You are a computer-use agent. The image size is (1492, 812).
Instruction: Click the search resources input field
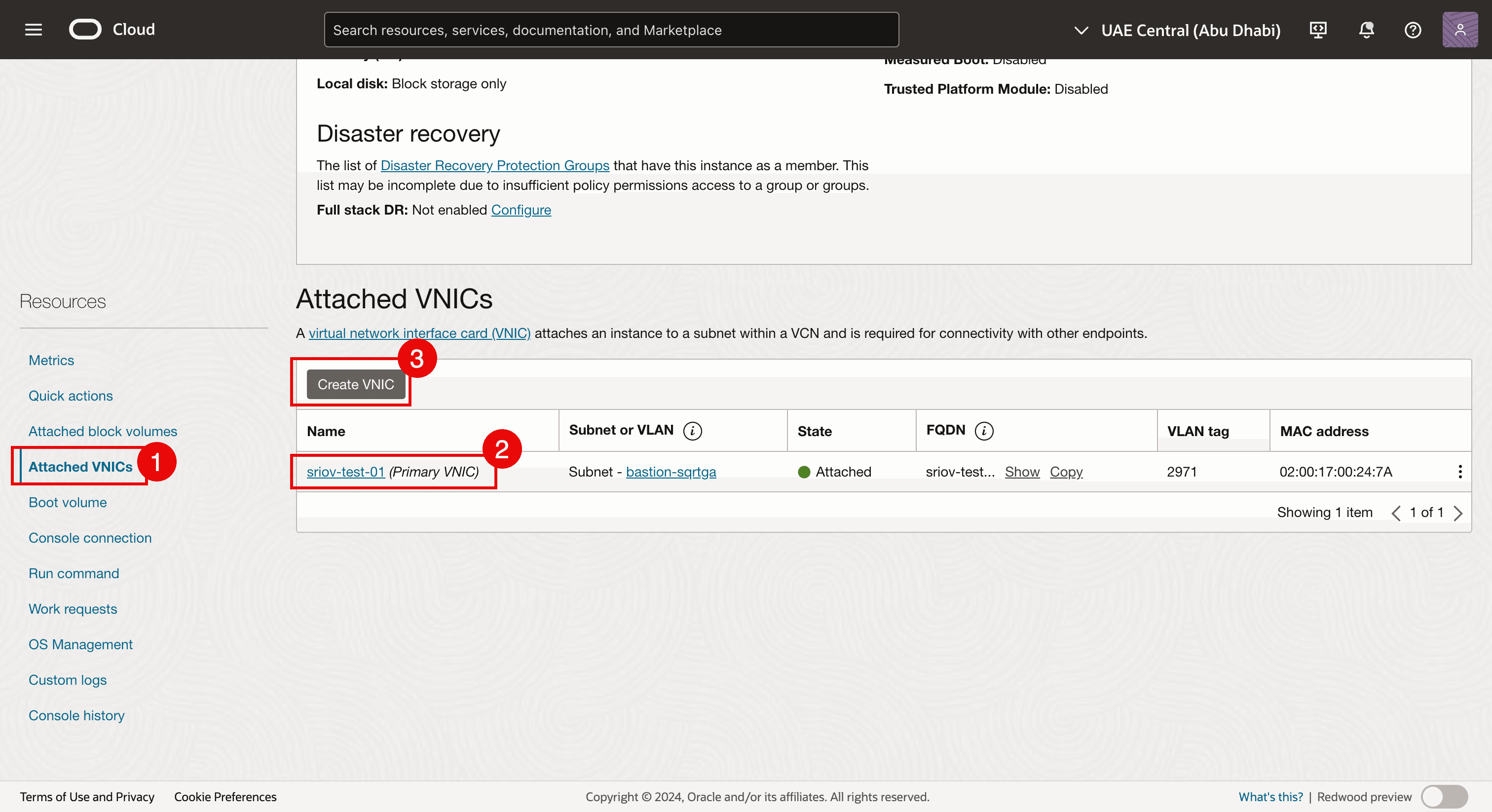[611, 30]
